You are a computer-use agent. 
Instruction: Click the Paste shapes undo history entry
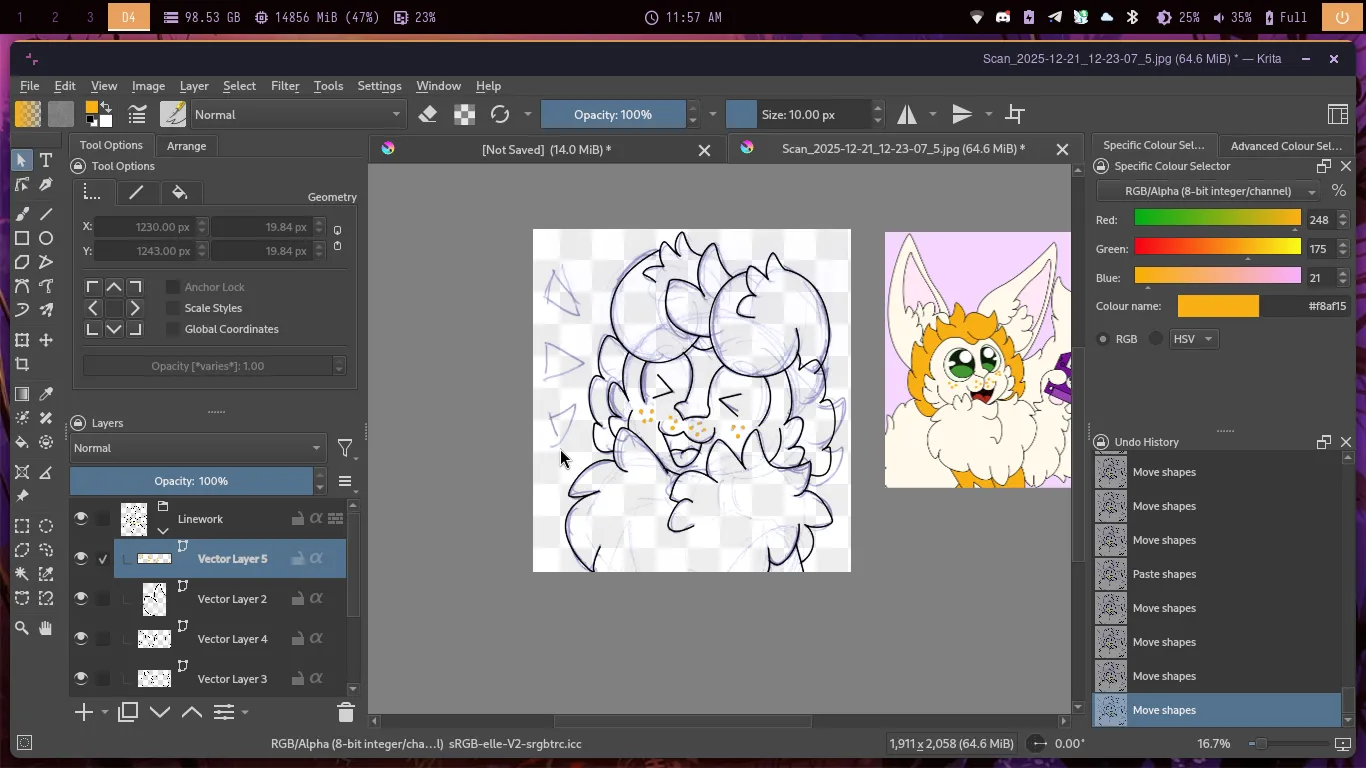pyautogui.click(x=1164, y=574)
